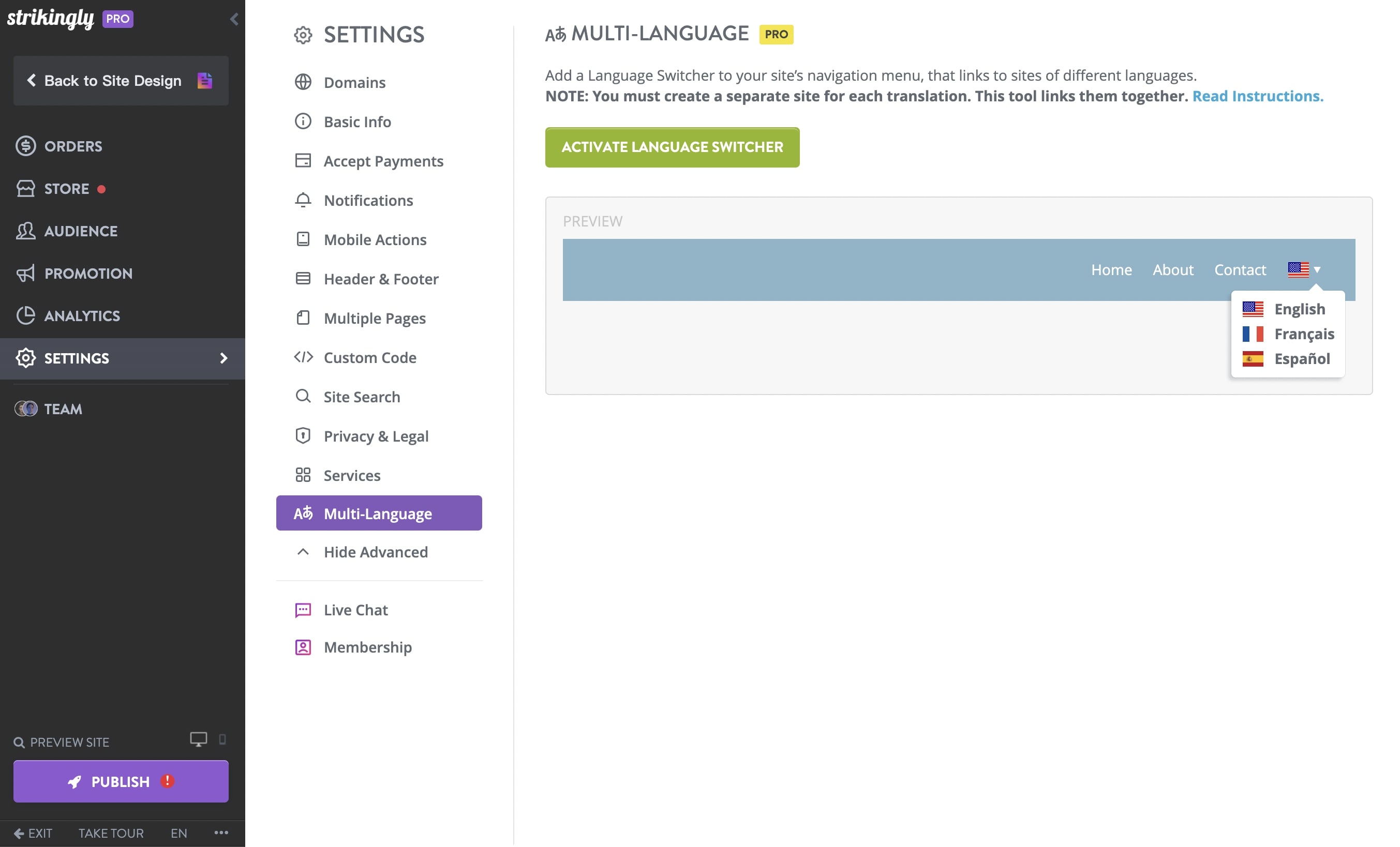This screenshot has width=1400, height=847.
Task: Switch to the Multi-Language settings section
Action: click(378, 512)
